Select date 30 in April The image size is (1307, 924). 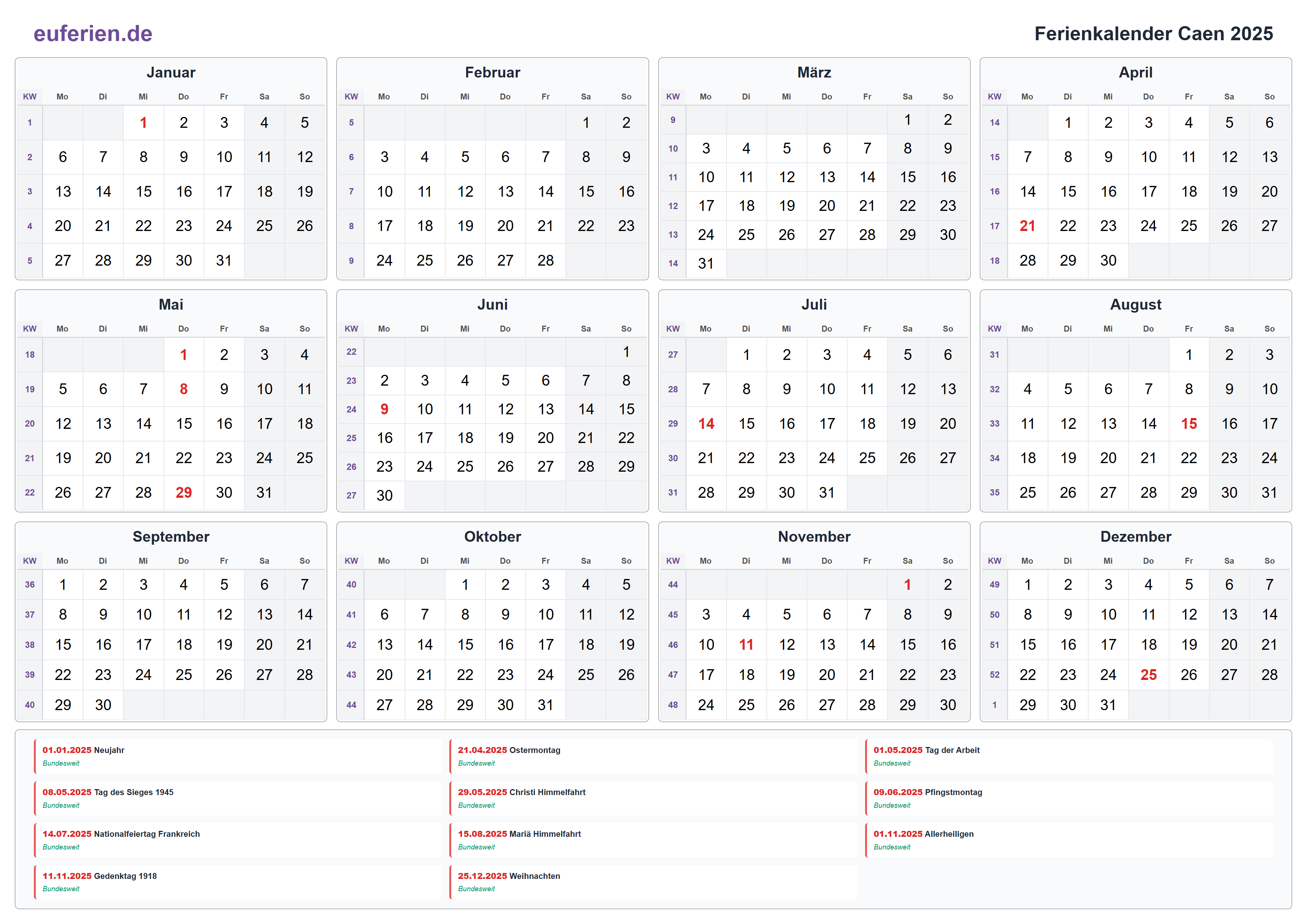coord(1108,261)
